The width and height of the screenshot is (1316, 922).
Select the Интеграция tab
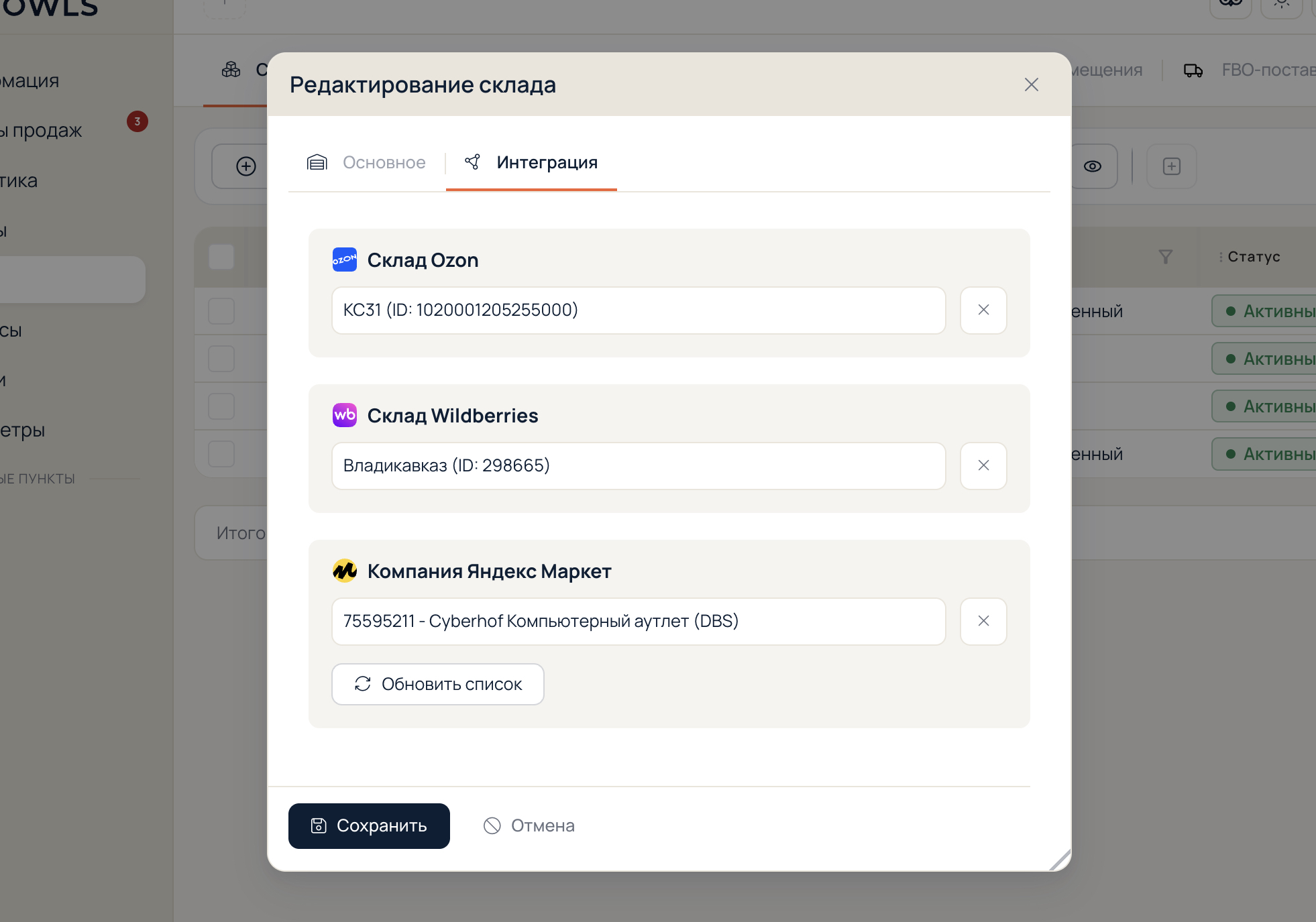531,162
